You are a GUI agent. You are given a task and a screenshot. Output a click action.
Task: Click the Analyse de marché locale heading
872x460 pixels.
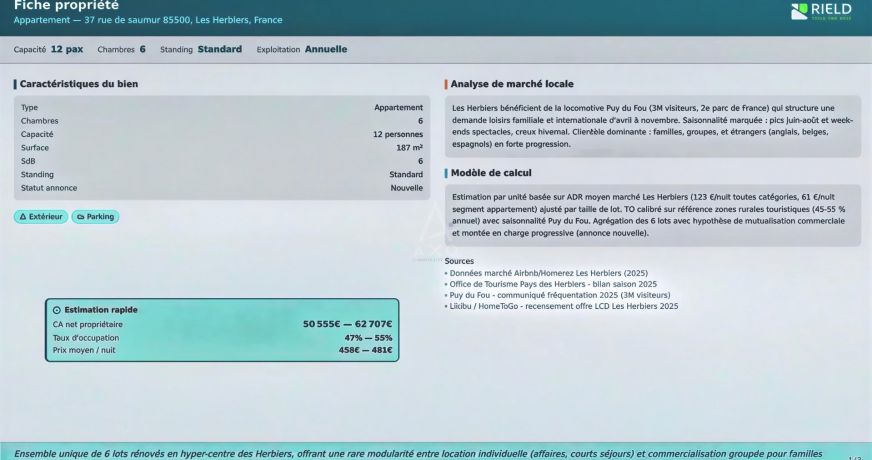point(512,84)
